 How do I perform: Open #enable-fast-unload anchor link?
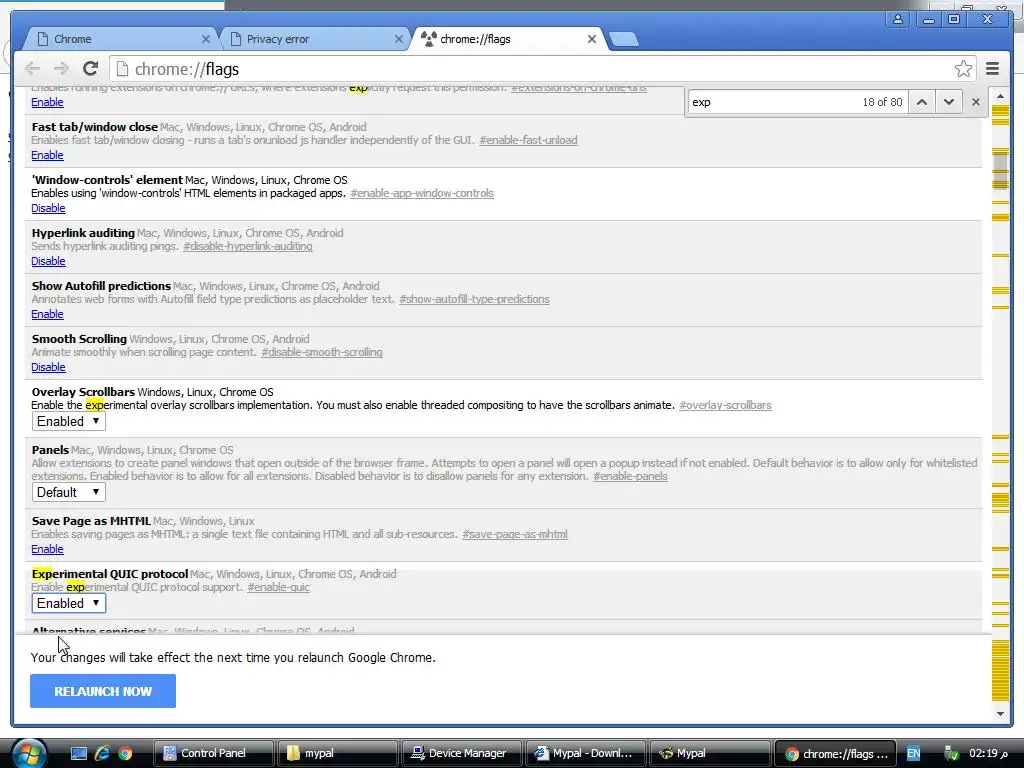[528, 140]
